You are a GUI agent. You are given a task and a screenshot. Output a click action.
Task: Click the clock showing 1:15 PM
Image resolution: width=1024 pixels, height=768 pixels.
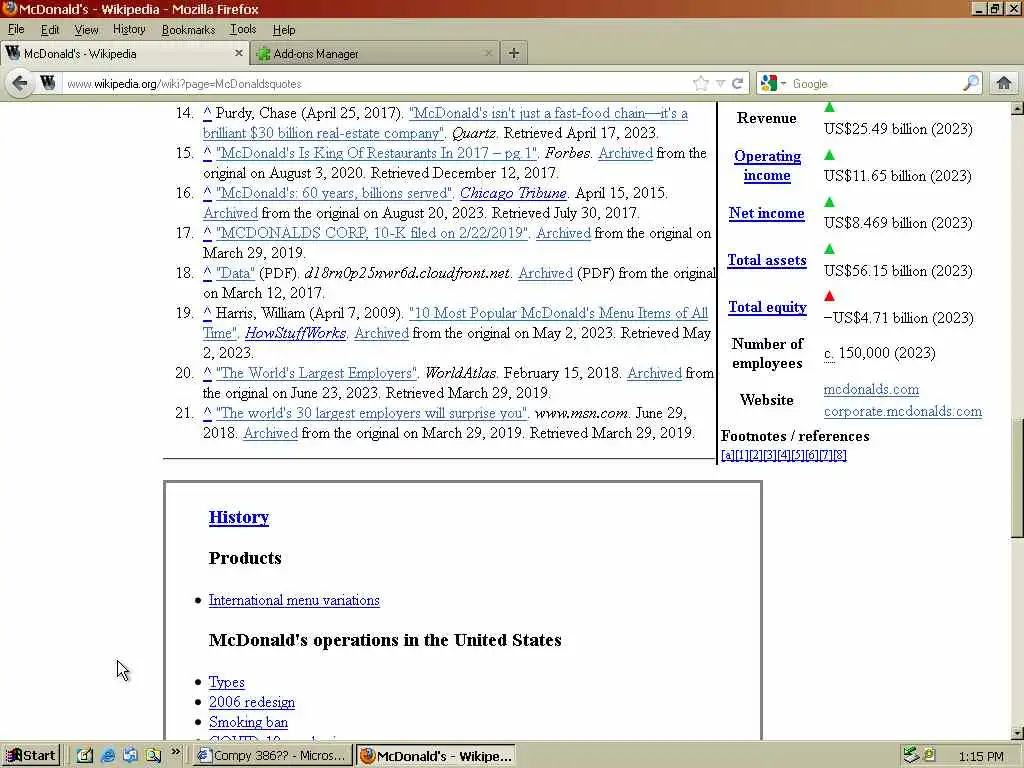coord(982,756)
